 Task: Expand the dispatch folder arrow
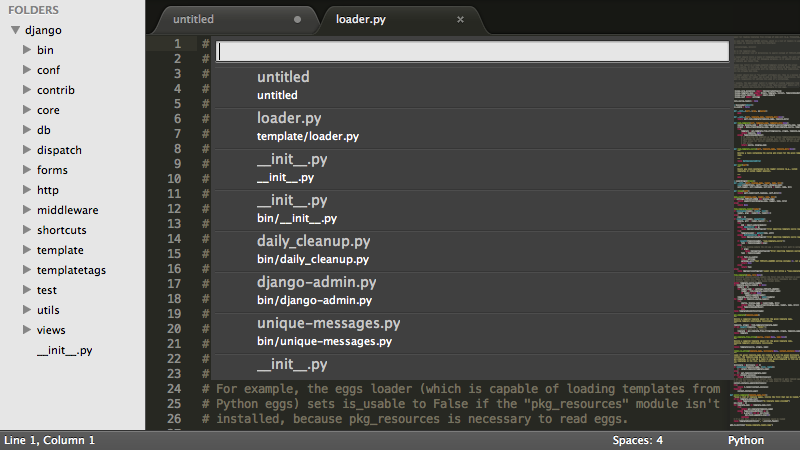[x=27, y=149]
